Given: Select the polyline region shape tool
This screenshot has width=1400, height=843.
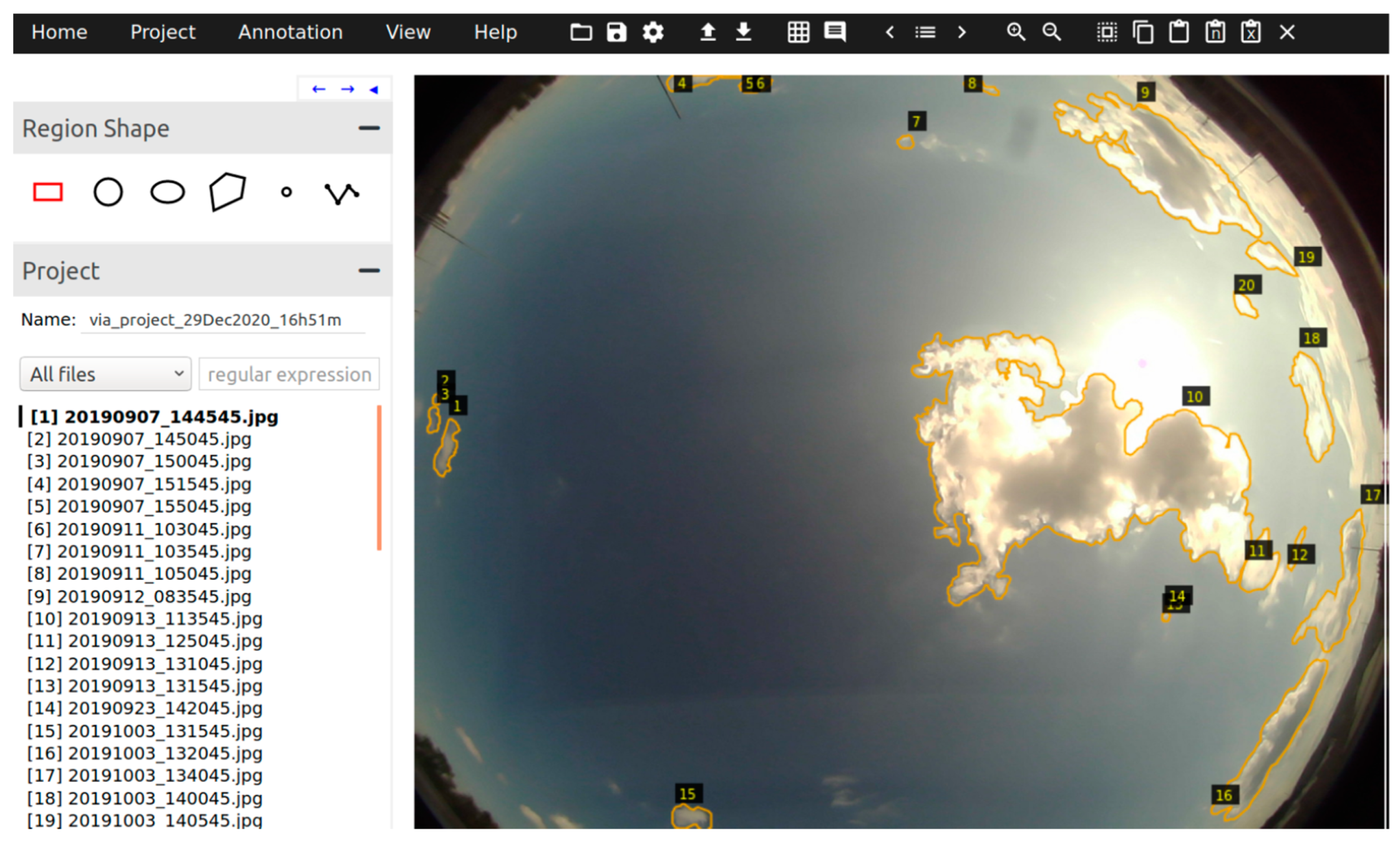Looking at the screenshot, I should click(341, 193).
